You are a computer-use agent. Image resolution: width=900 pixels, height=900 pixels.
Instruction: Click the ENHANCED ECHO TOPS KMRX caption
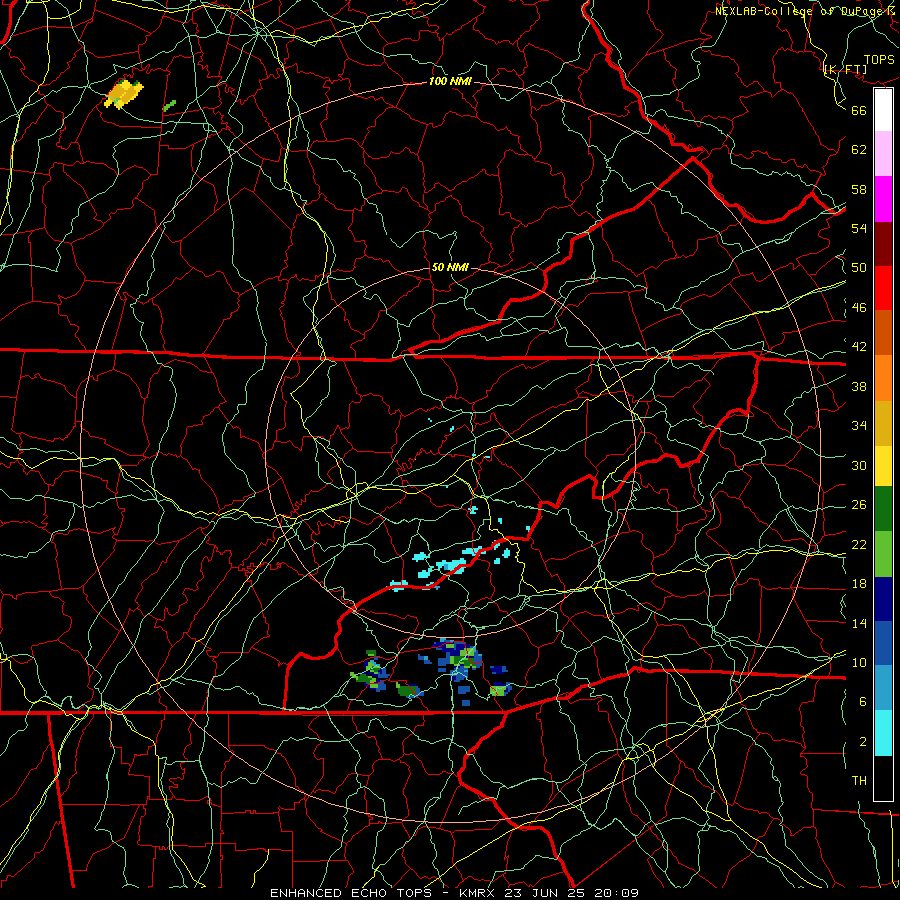(455, 893)
